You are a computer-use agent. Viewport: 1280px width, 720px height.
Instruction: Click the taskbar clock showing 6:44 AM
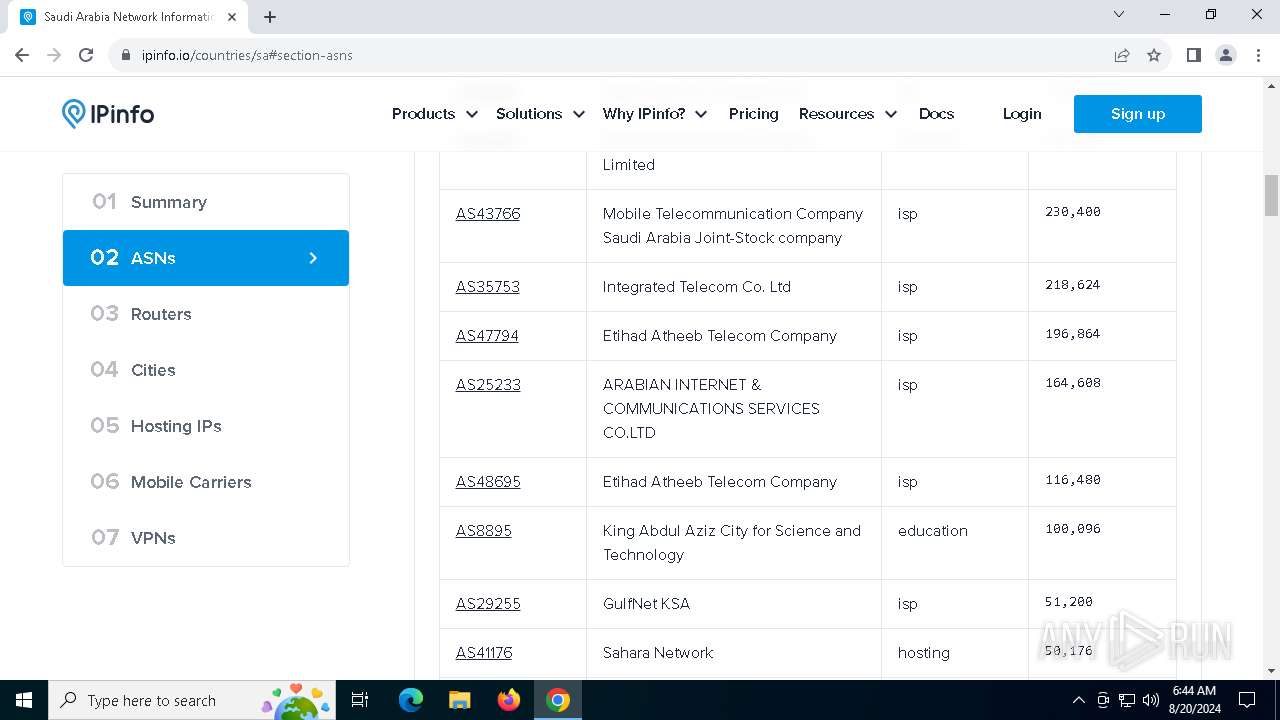coord(1194,700)
